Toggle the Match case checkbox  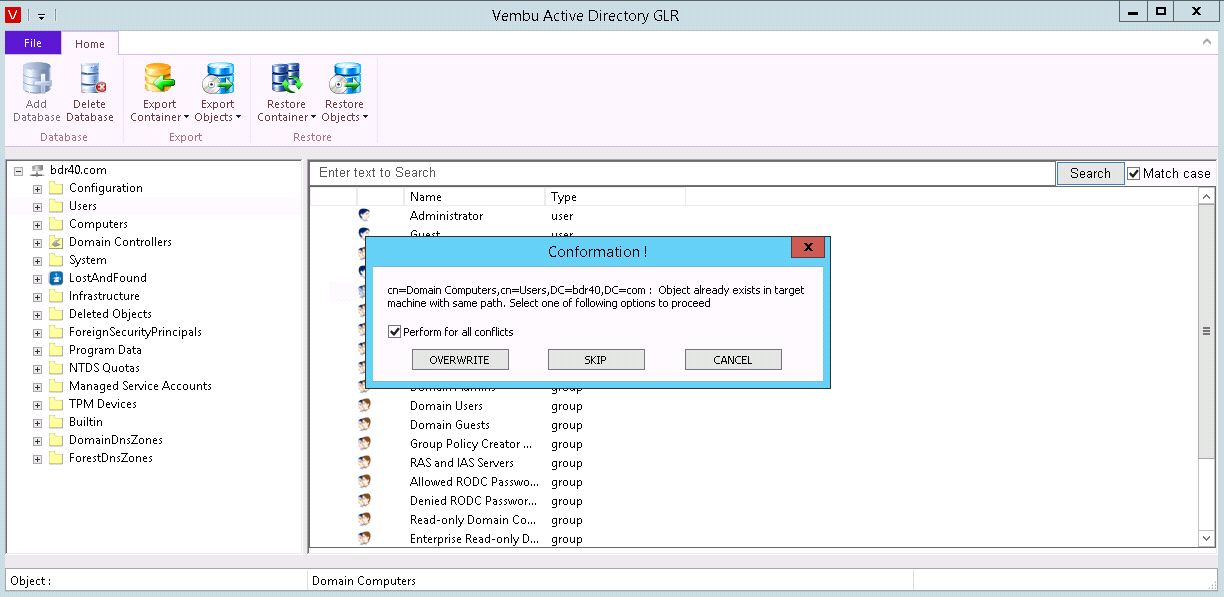[1134, 173]
